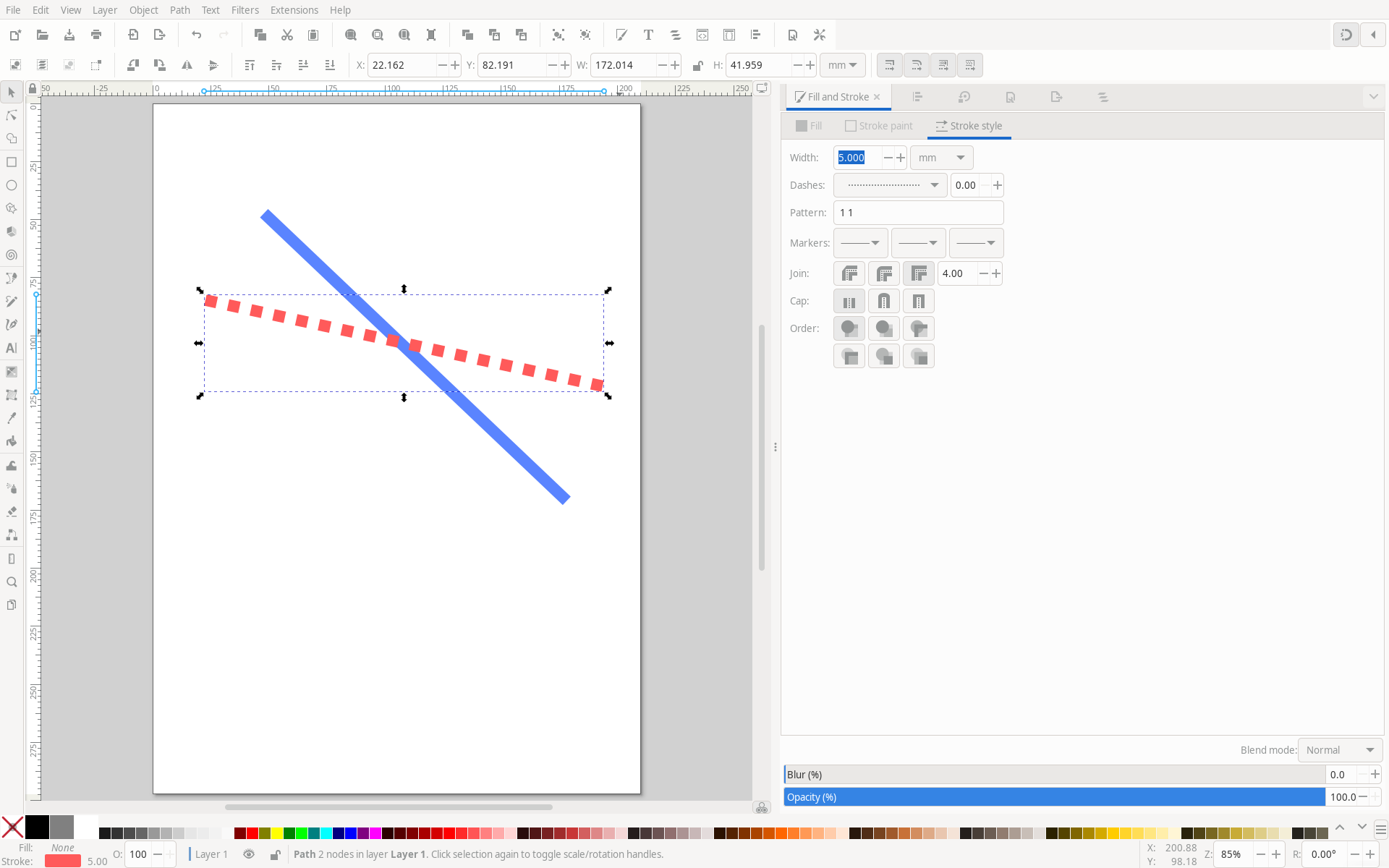Select the Zoom tool in toolbox

[x=12, y=582]
